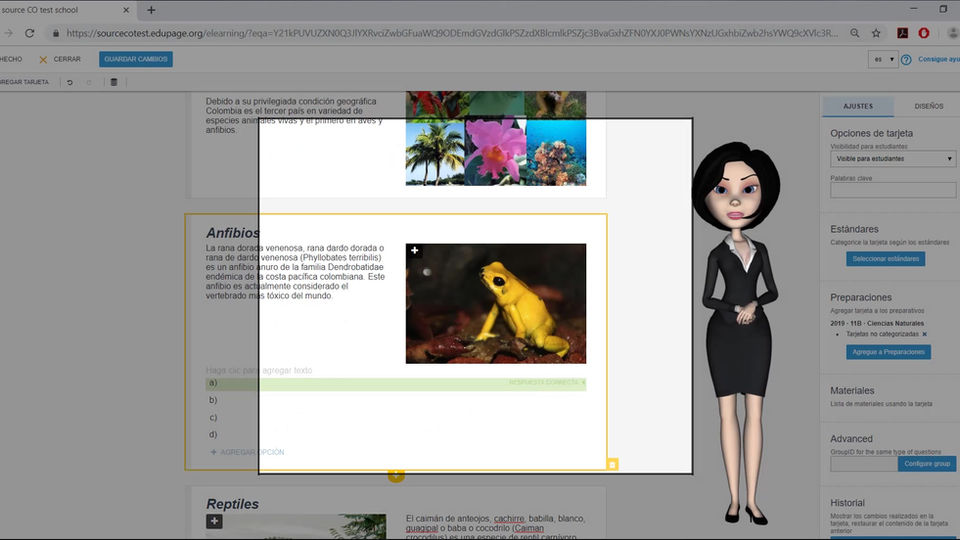This screenshot has height=540, width=960.
Task: Switch to the DISEÑOS tab
Action: pyautogui.click(x=929, y=106)
